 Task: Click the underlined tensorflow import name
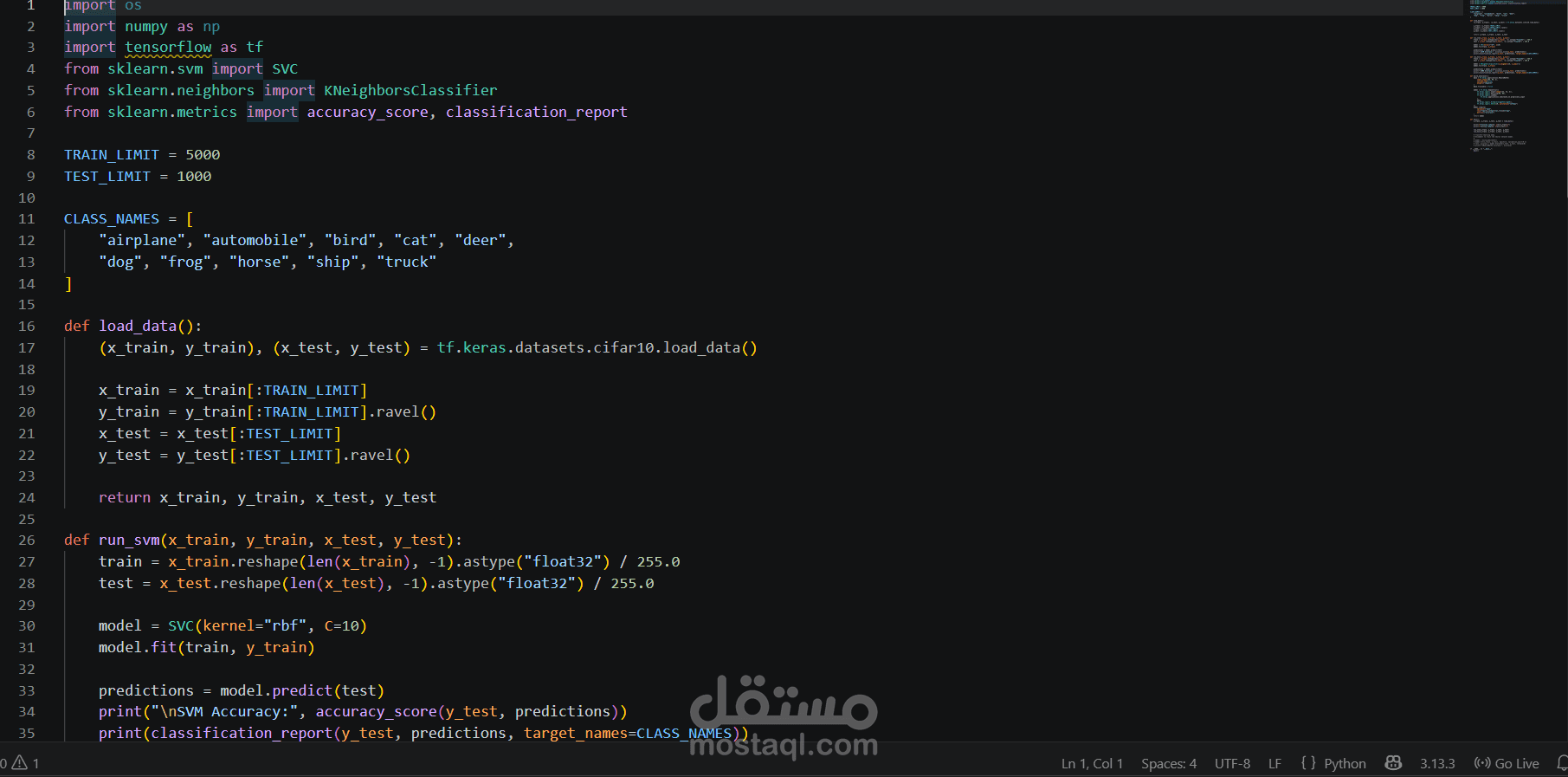click(x=168, y=48)
